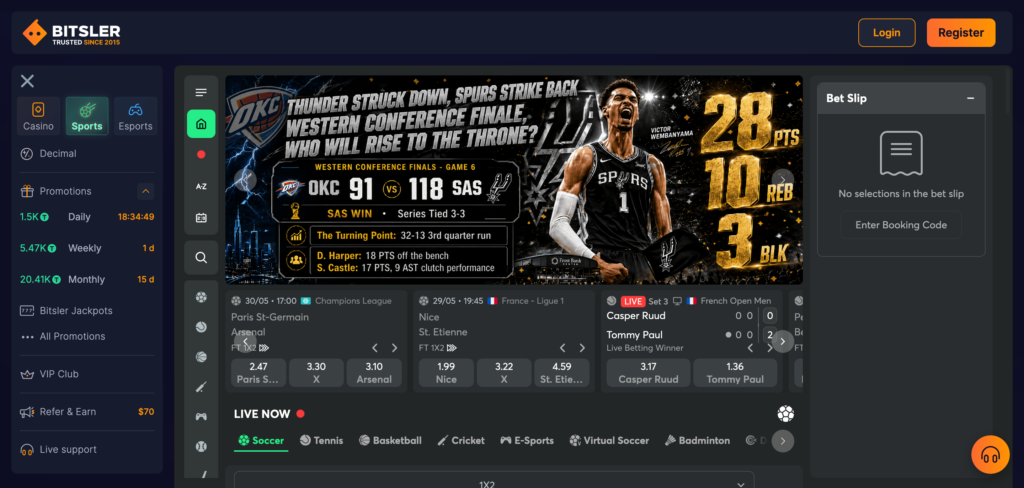This screenshot has height=488, width=1024.
Task: Select the Virtual Soccer live tab
Action: 609,441
